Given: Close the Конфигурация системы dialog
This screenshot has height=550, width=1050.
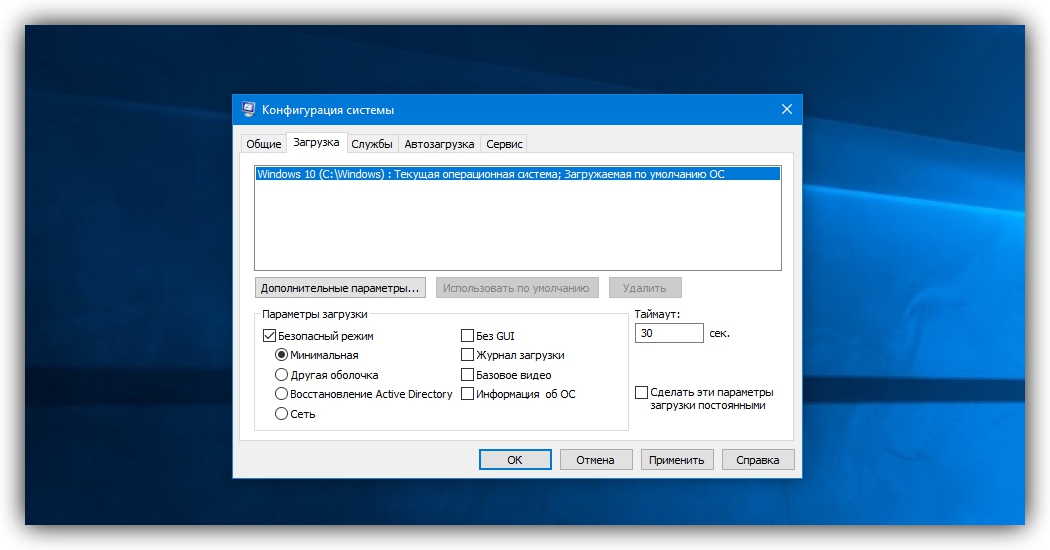Looking at the screenshot, I should [786, 109].
